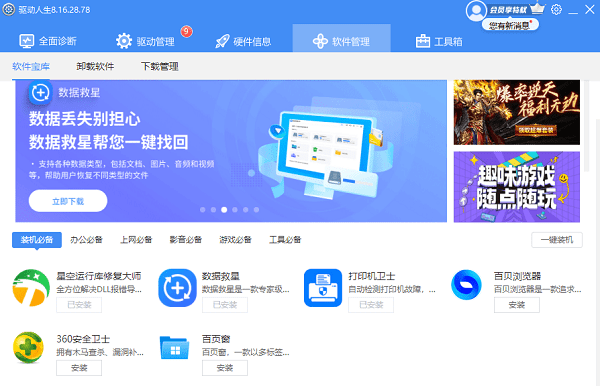Open the user avatar profile icon

(x=476, y=11)
